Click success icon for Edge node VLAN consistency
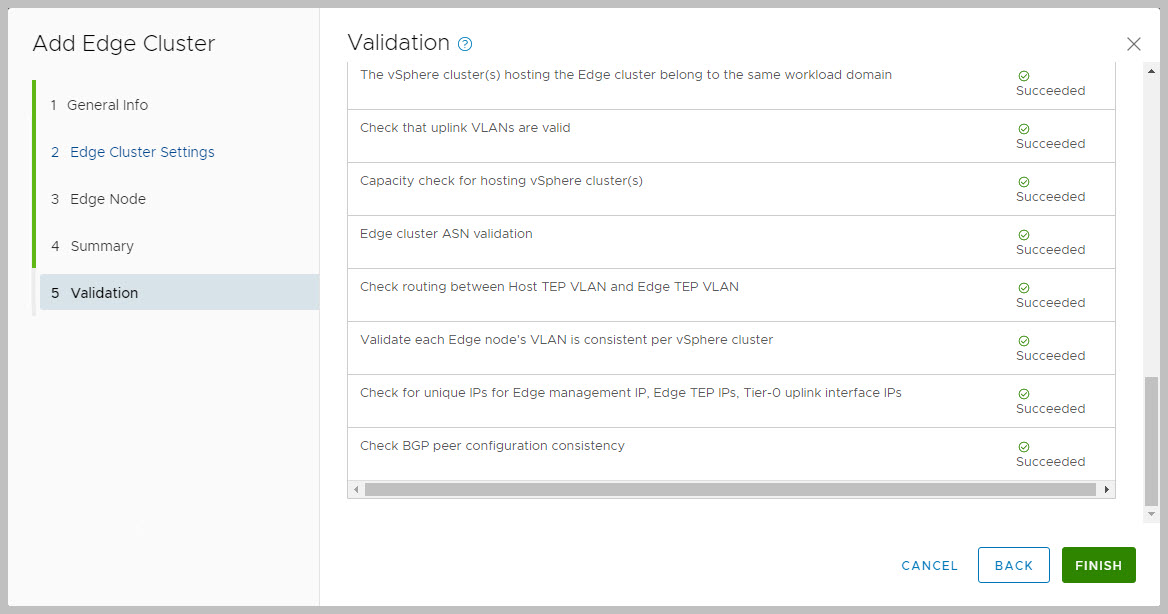Screen dimensions: 1168x614 point(1023,341)
